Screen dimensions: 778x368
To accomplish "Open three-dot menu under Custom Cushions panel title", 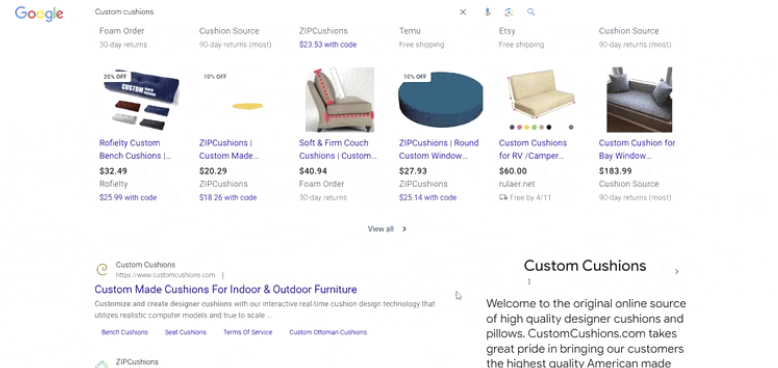I will tap(529, 282).
